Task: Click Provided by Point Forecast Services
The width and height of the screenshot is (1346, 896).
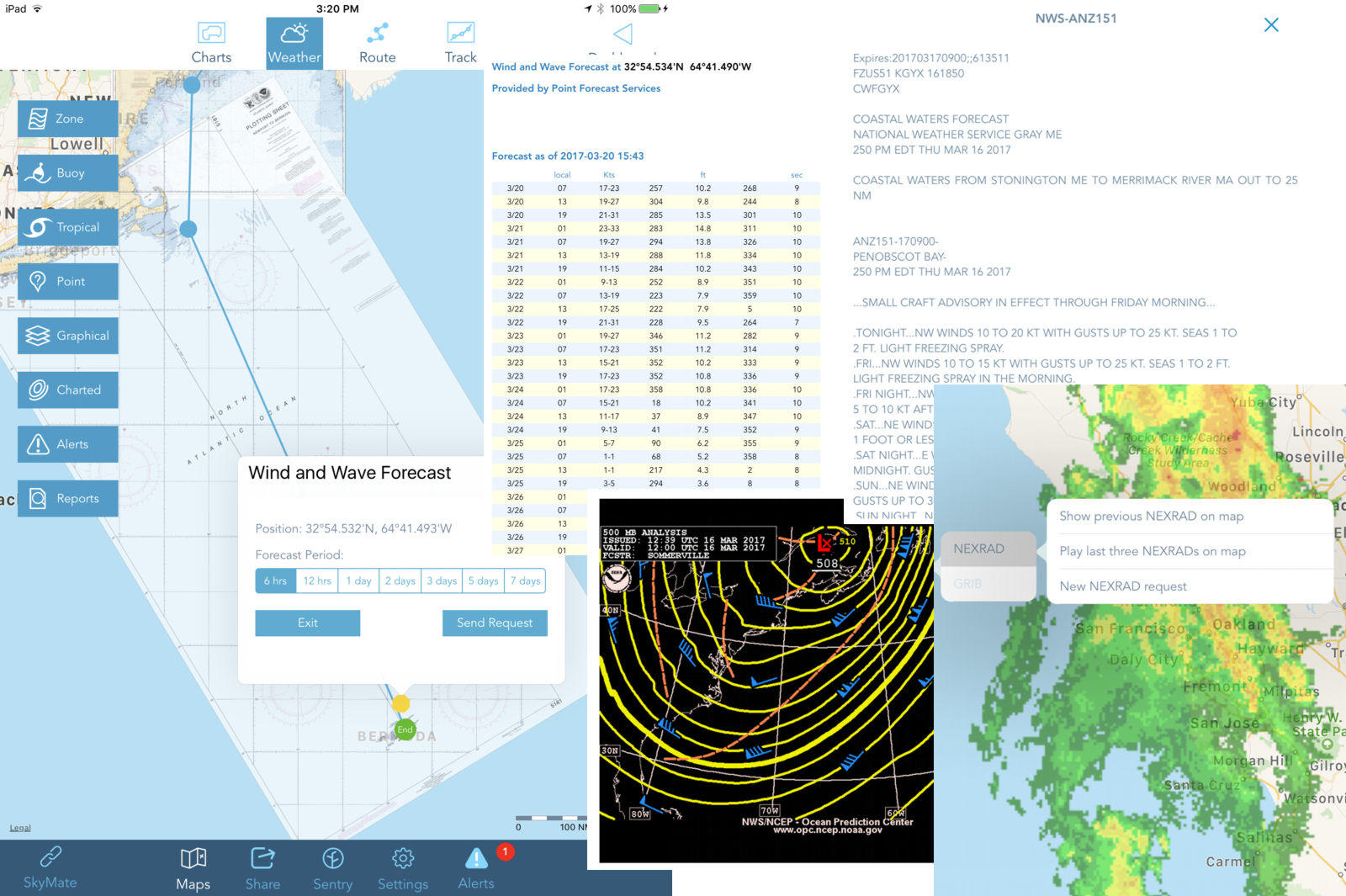Action: pos(576,88)
